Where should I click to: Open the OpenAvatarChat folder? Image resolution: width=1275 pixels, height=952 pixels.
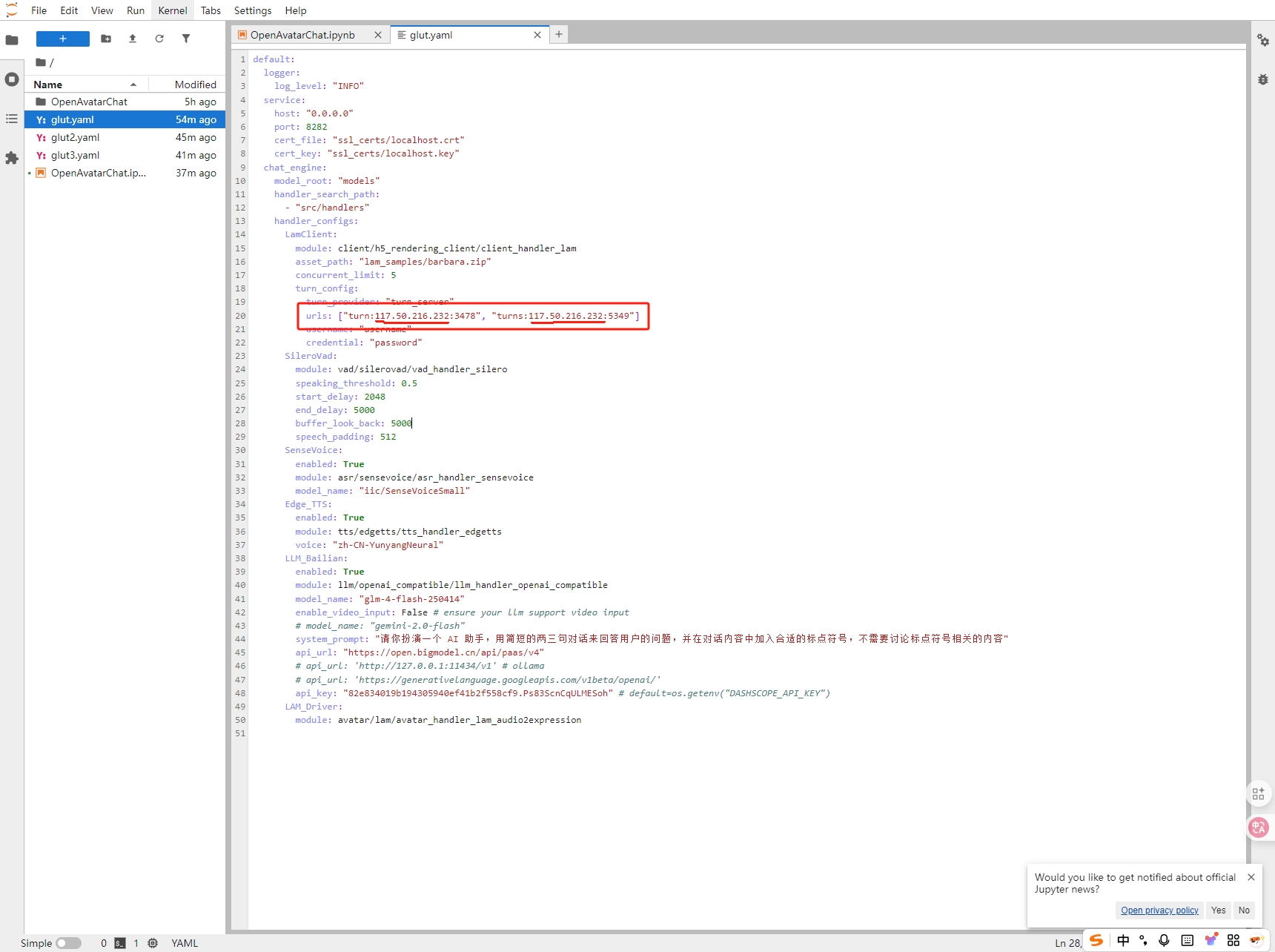click(125, 102)
